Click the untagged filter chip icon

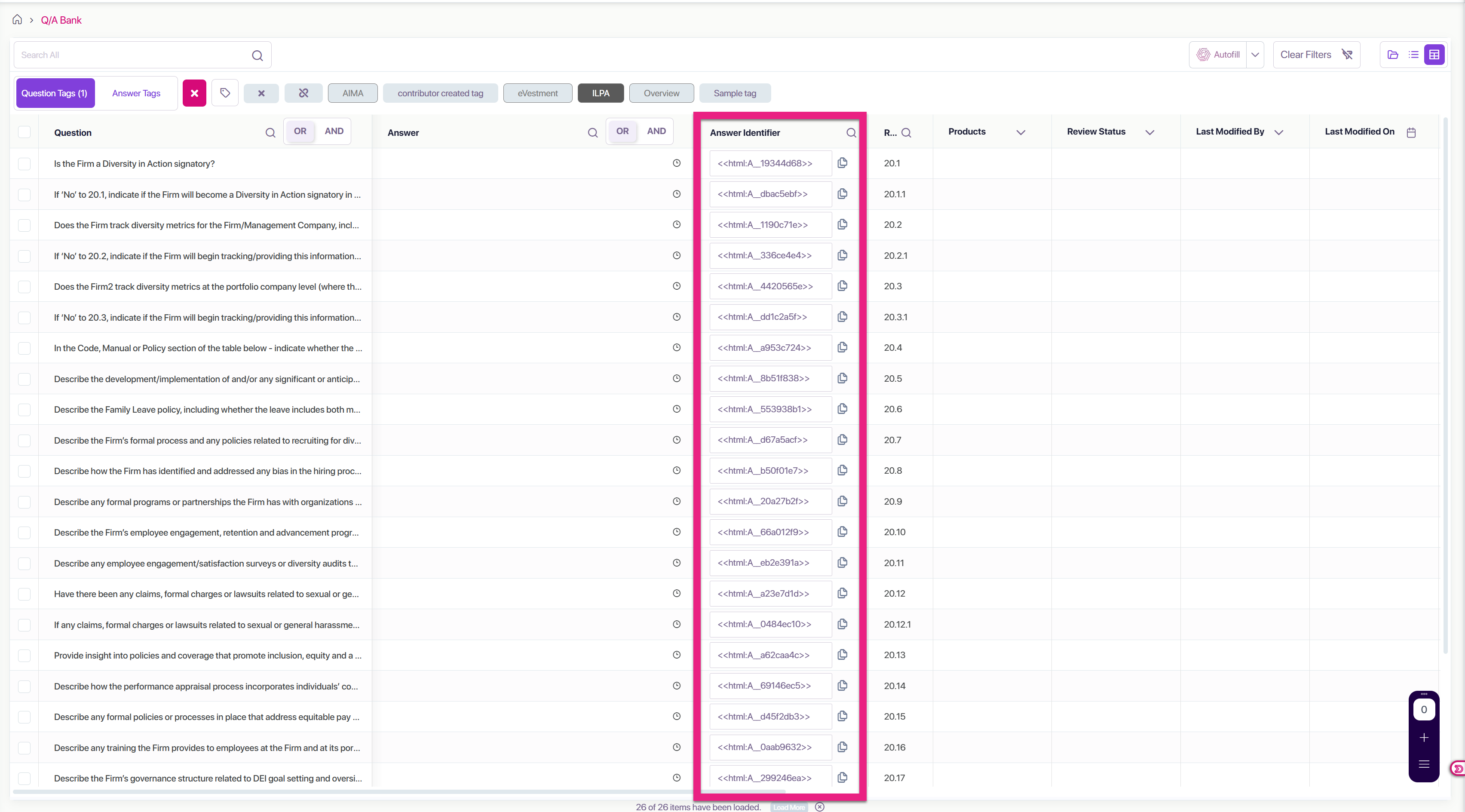pos(303,93)
